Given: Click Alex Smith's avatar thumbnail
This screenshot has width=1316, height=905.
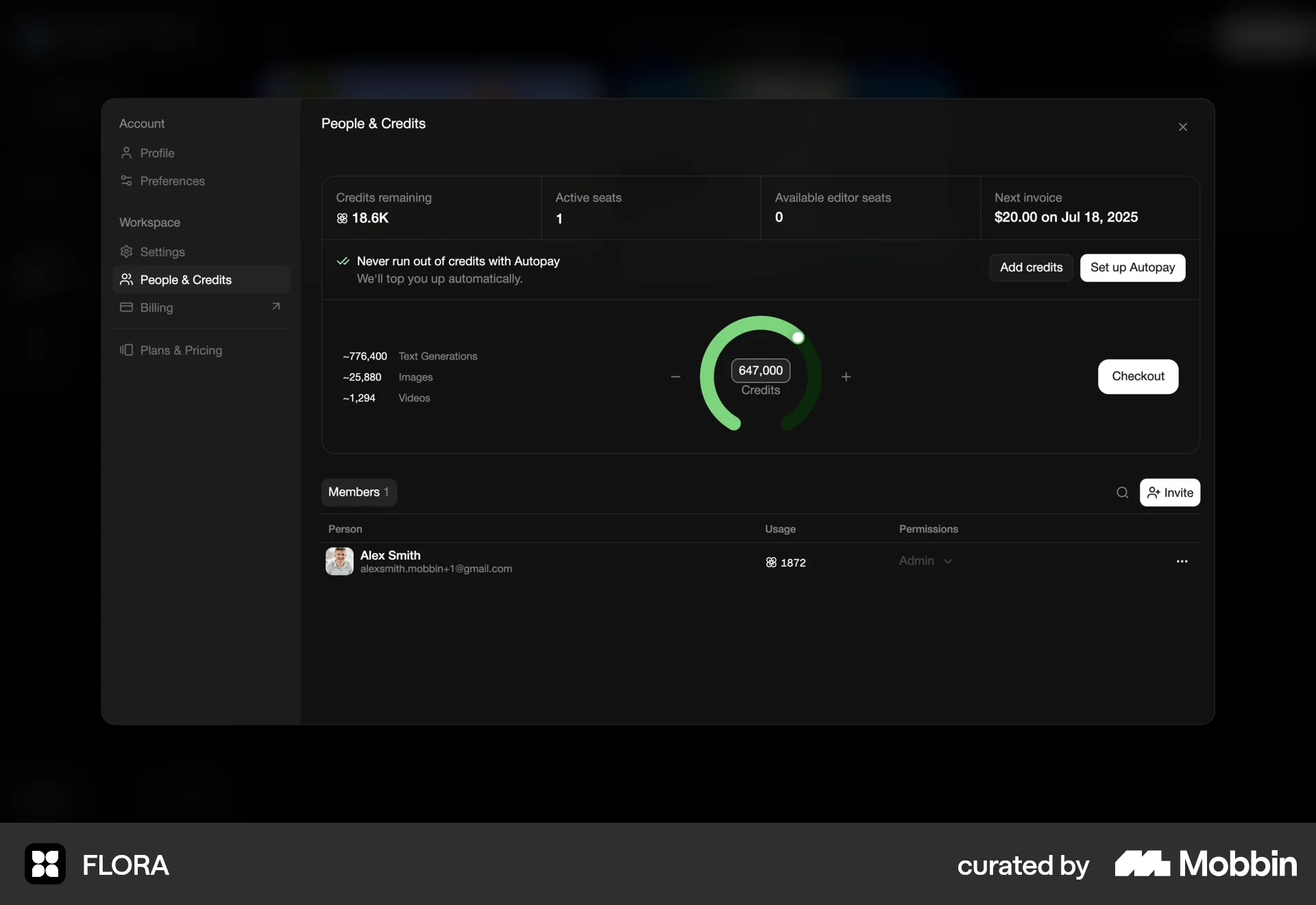Looking at the screenshot, I should 339,561.
